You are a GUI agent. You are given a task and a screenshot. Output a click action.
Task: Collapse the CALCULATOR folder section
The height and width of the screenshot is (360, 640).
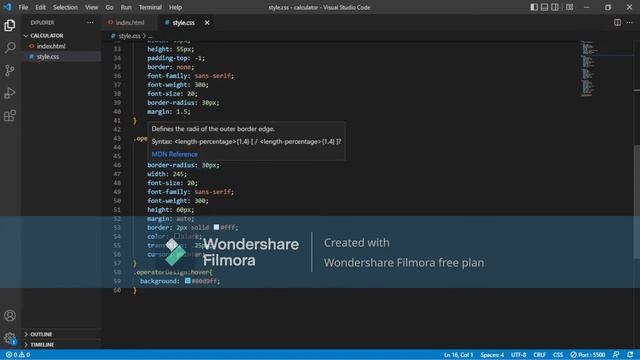[61, 36]
